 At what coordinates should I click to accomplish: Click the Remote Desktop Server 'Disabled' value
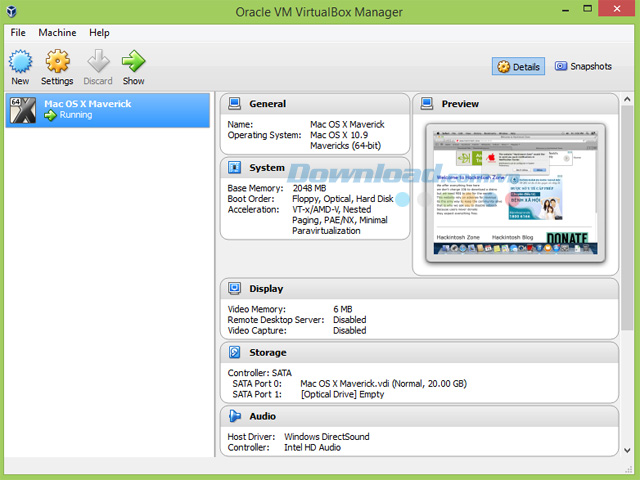point(350,320)
